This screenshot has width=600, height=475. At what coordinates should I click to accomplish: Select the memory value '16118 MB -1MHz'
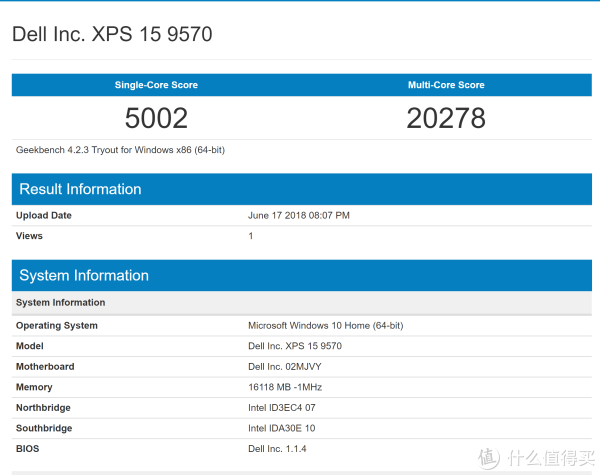[285, 387]
